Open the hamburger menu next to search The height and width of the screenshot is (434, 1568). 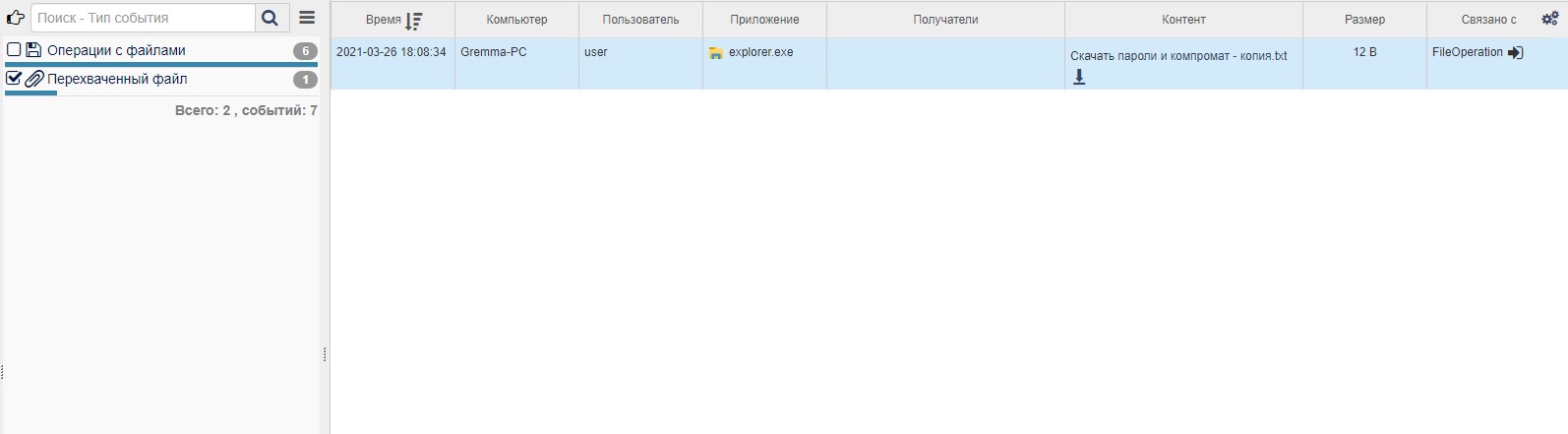(307, 18)
